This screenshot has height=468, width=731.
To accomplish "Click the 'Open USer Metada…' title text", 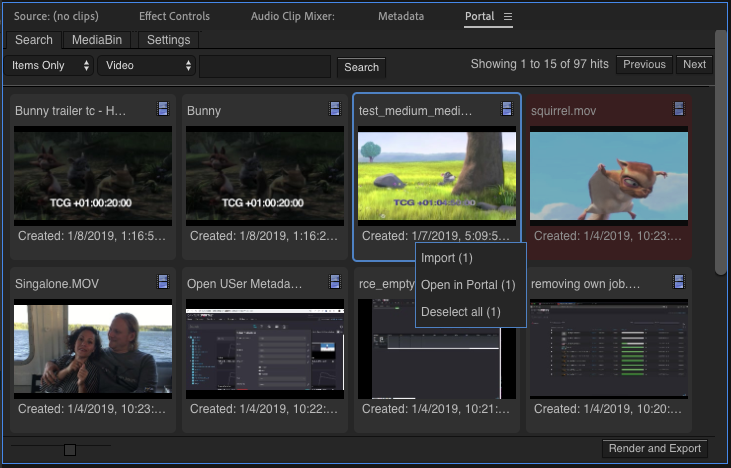I will coord(244,284).
